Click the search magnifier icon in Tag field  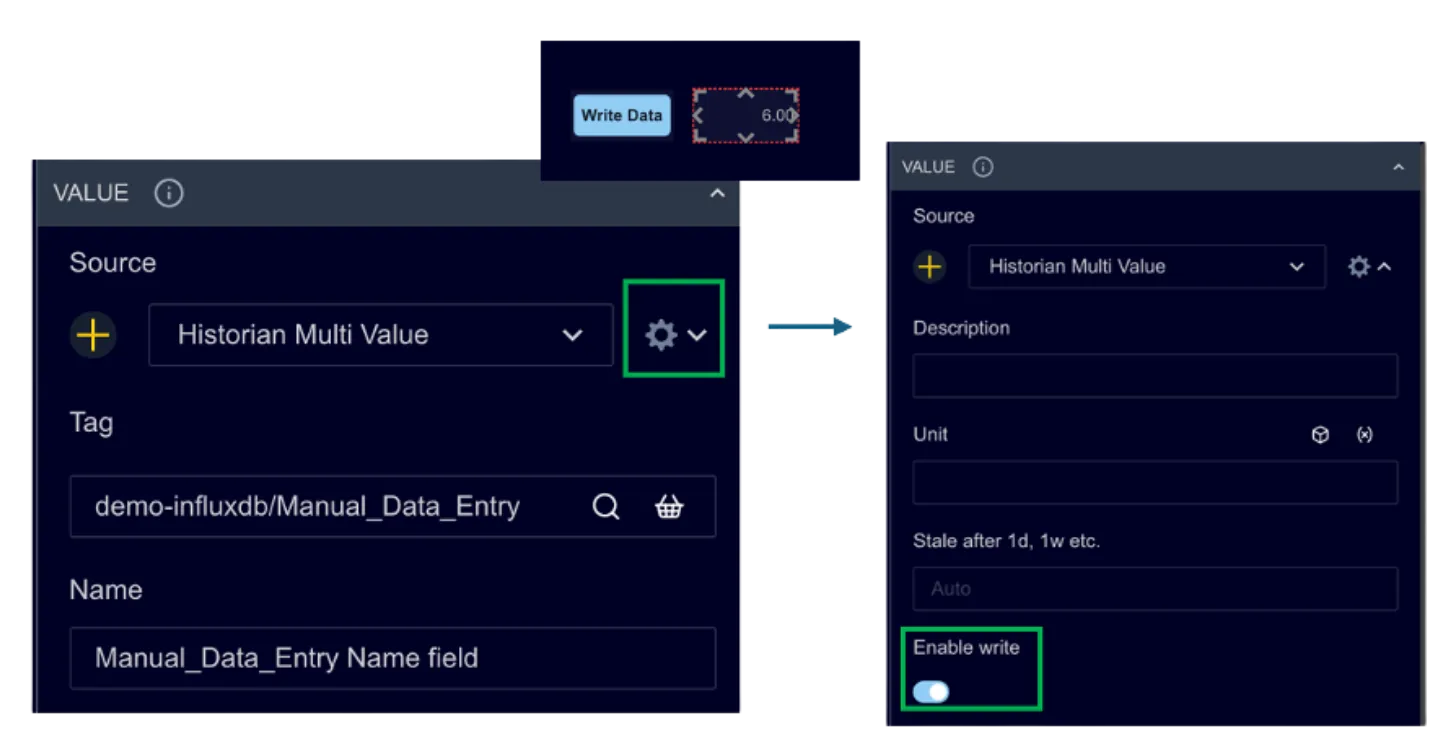pyautogui.click(x=606, y=507)
